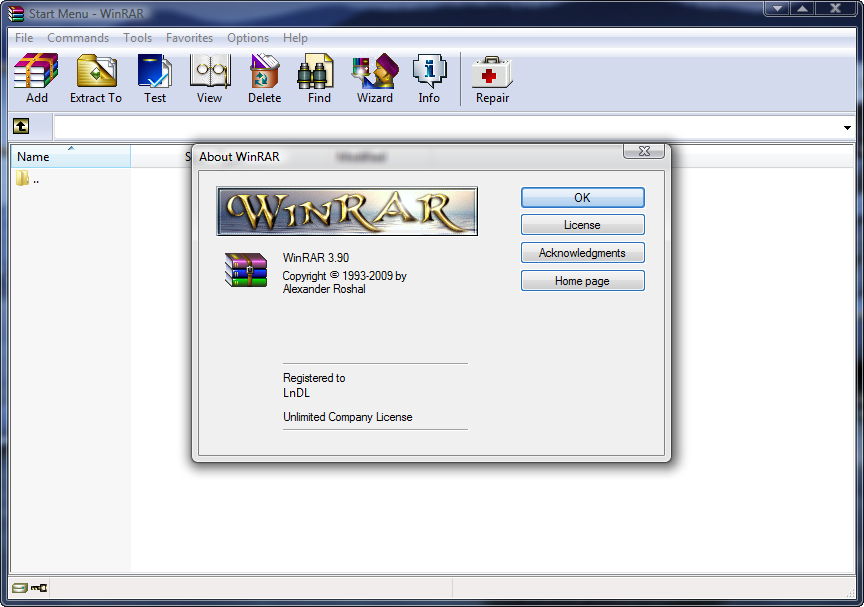Click the Test archive toolbar icon
Image resolution: width=864 pixels, height=607 pixels.
[155, 78]
